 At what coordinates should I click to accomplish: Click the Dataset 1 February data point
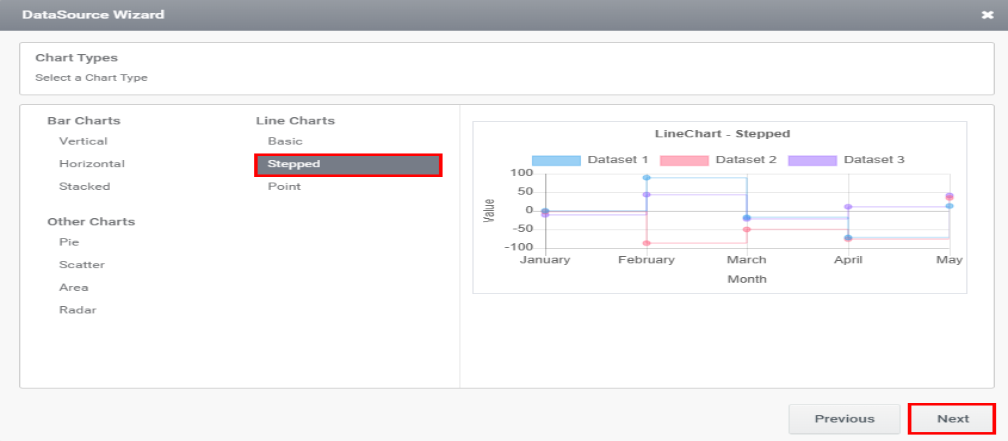646,177
